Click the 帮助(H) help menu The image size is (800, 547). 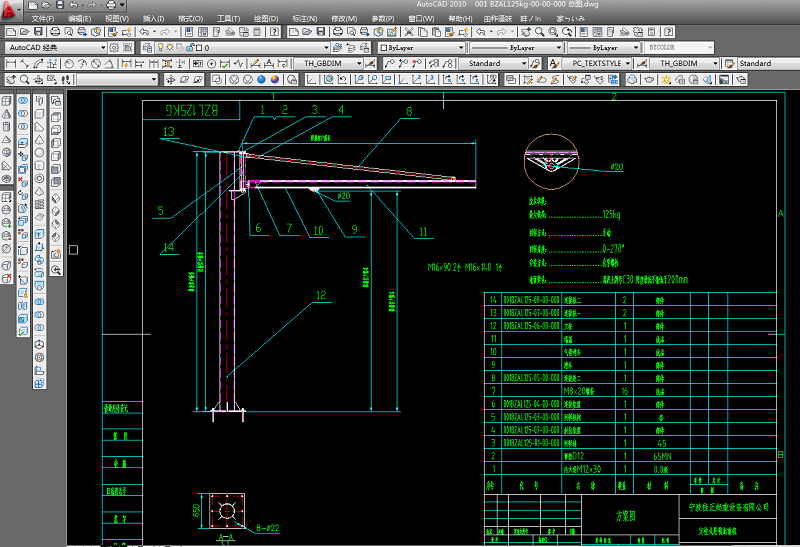coord(460,18)
